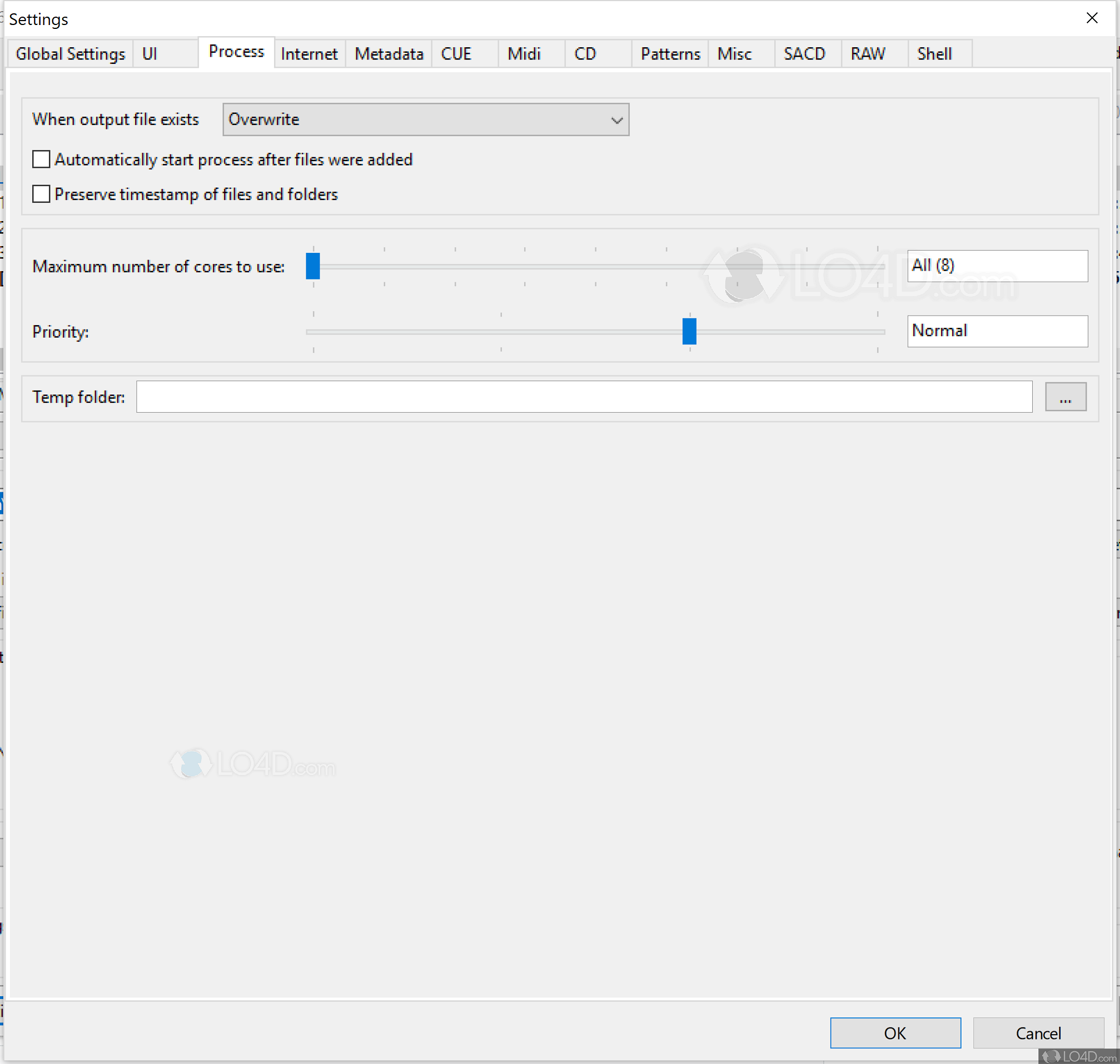Open the Shell tab
This screenshot has height=1064, width=1120.
point(934,54)
